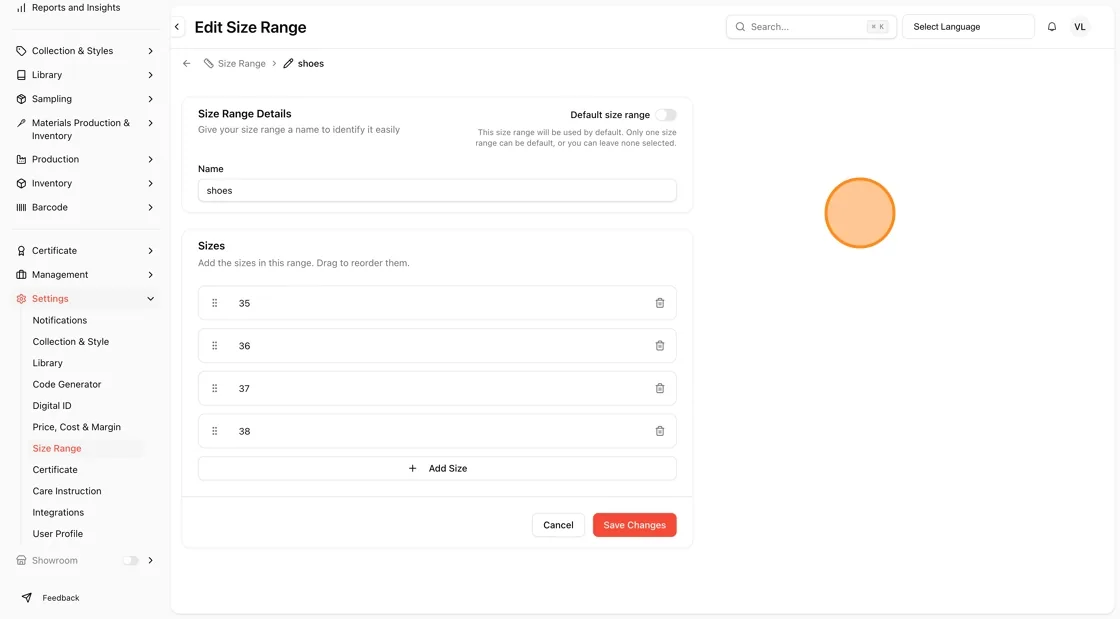Click the Settings gear icon

(21, 298)
